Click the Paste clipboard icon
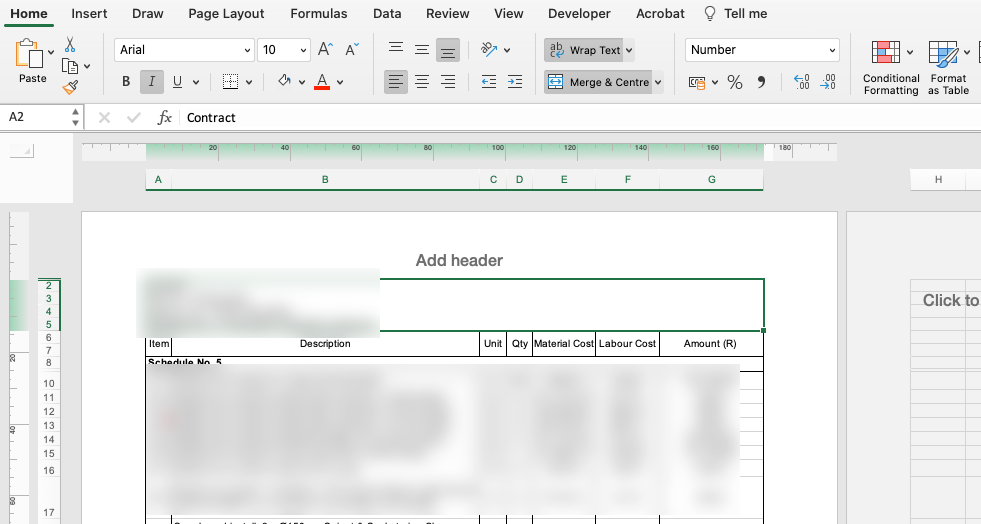Image resolution: width=981 pixels, height=524 pixels. pyautogui.click(x=29, y=53)
